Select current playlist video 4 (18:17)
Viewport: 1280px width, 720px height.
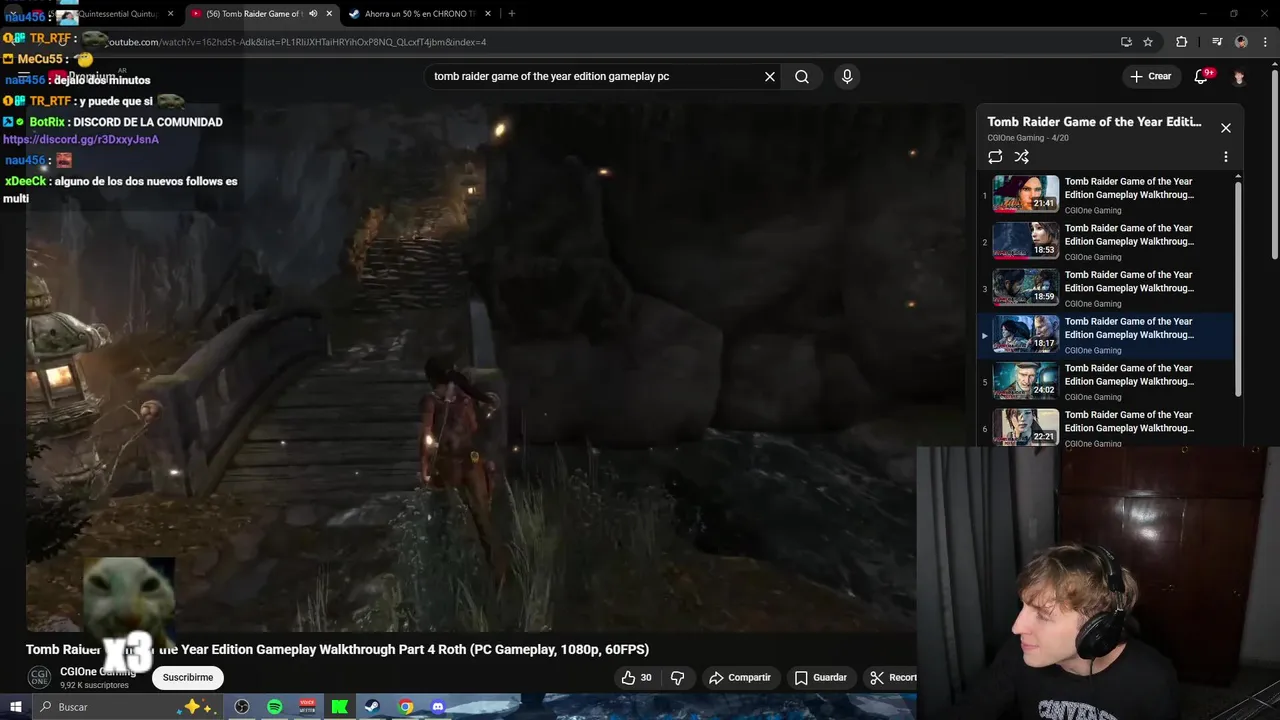[1106, 335]
